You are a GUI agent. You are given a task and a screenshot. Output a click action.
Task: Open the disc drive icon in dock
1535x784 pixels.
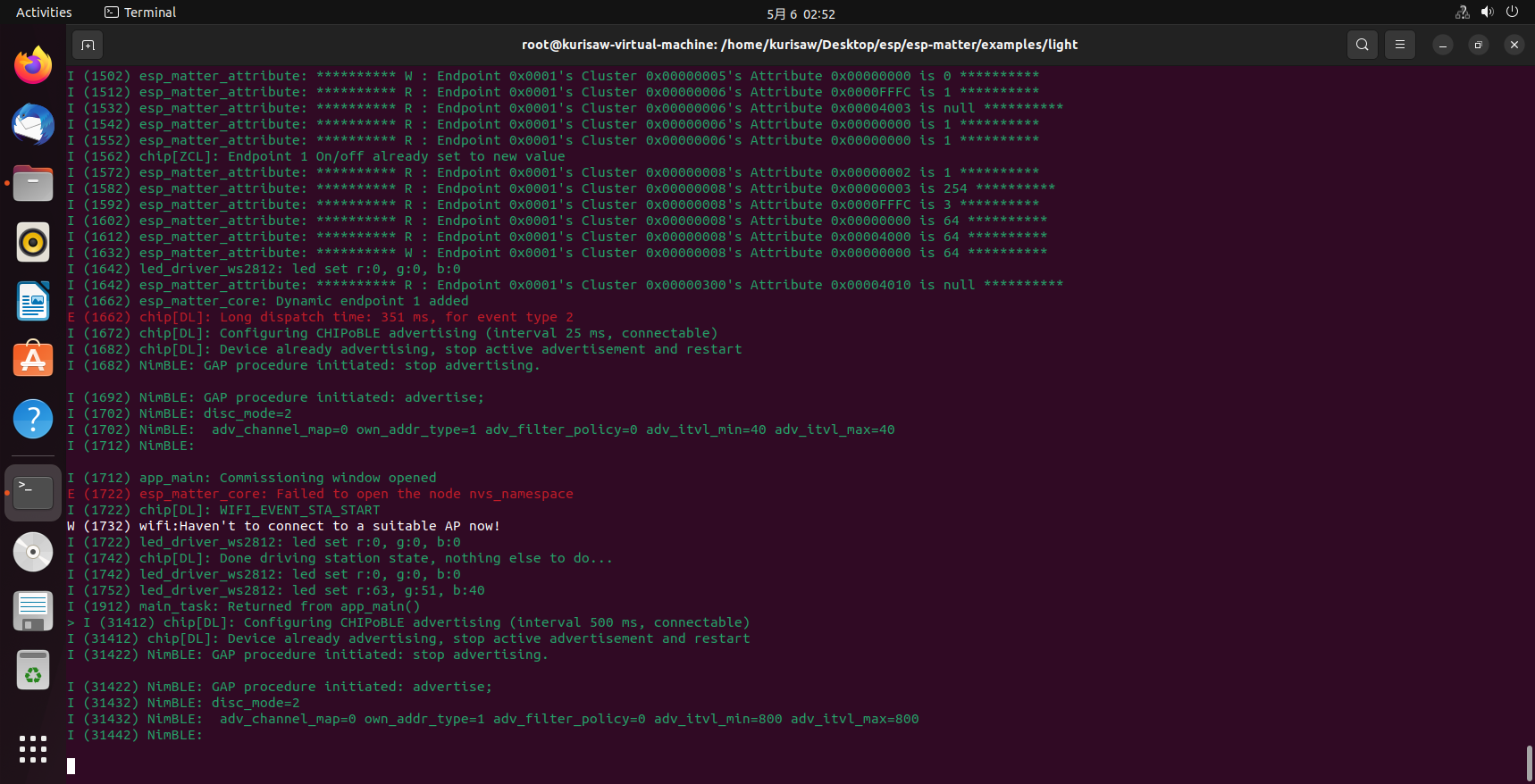33,552
